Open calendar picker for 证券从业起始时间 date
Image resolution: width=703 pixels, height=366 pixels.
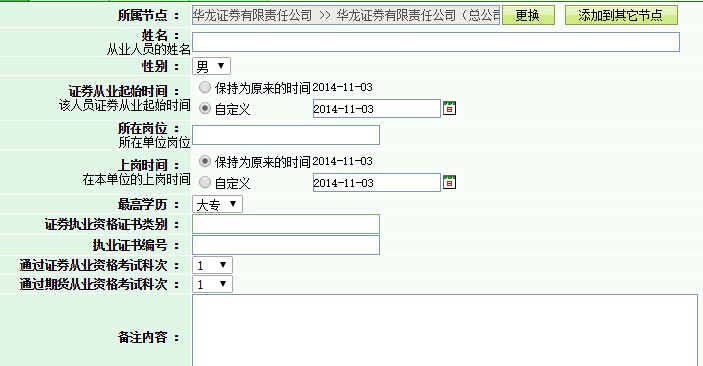coord(449,108)
